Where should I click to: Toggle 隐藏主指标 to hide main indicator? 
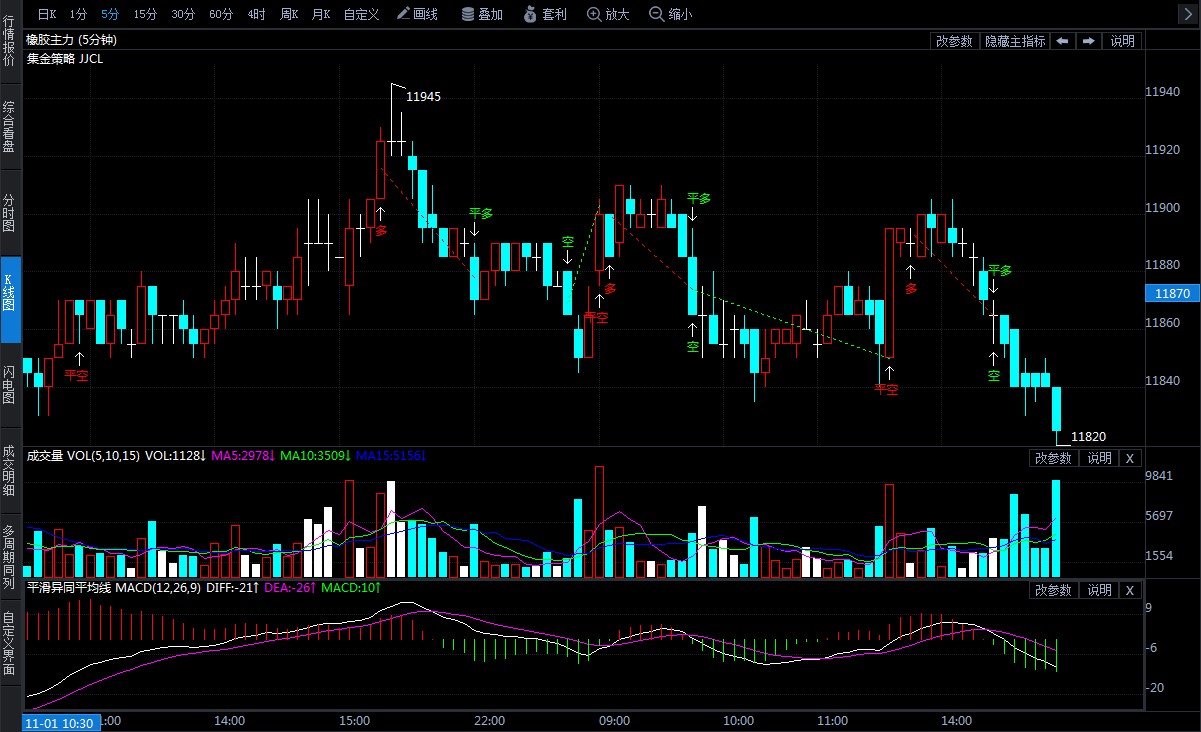[1015, 41]
